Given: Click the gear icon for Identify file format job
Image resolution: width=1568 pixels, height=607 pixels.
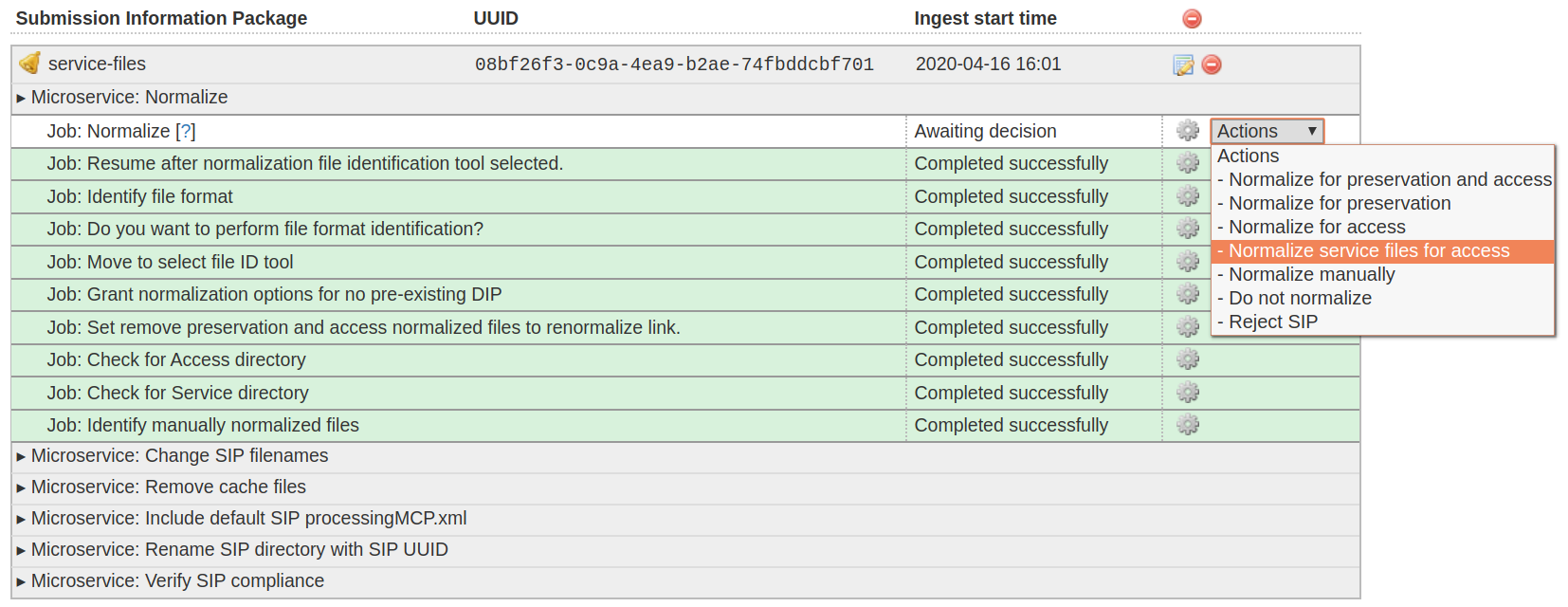Looking at the screenshot, I should pyautogui.click(x=1187, y=196).
